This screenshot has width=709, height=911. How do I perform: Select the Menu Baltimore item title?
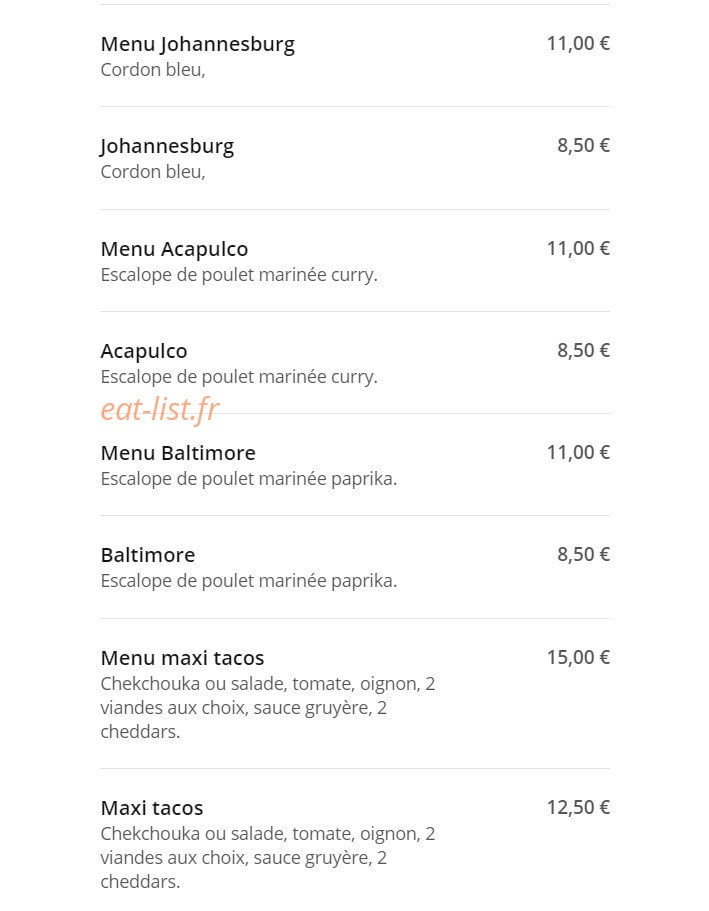pyautogui.click(x=178, y=453)
